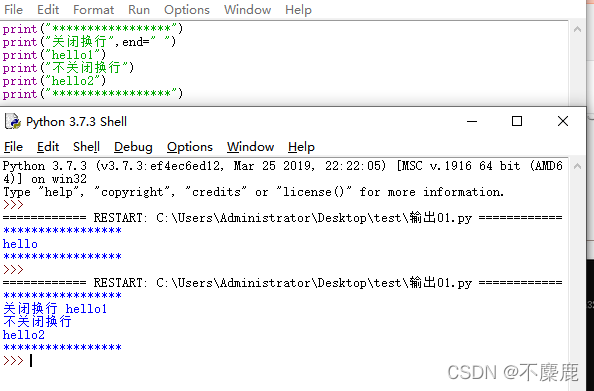Open File menu in the editor window
The height and width of the screenshot is (391, 594).
pyautogui.click(x=13, y=9)
